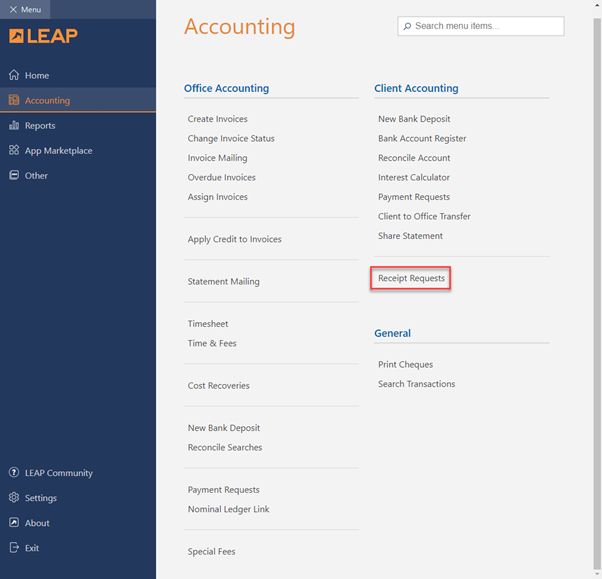The image size is (602, 579).
Task: Click the Exit icon
Action: [14, 548]
